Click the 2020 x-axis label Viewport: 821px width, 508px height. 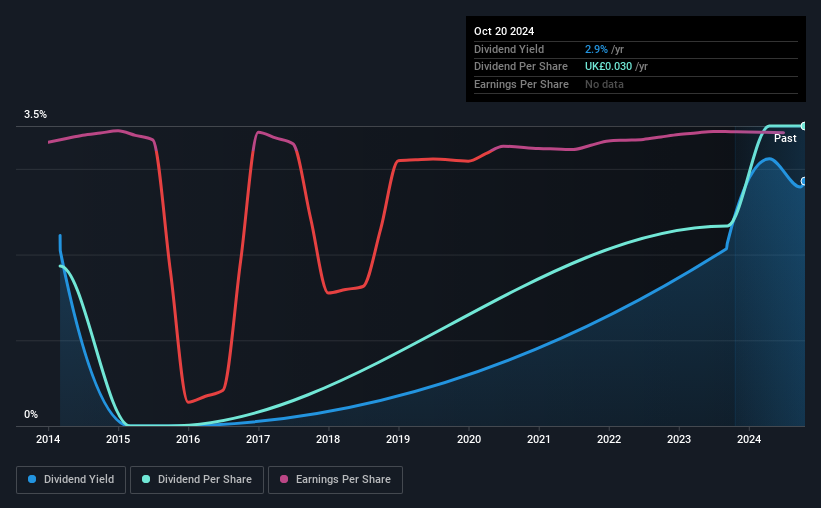coord(469,439)
